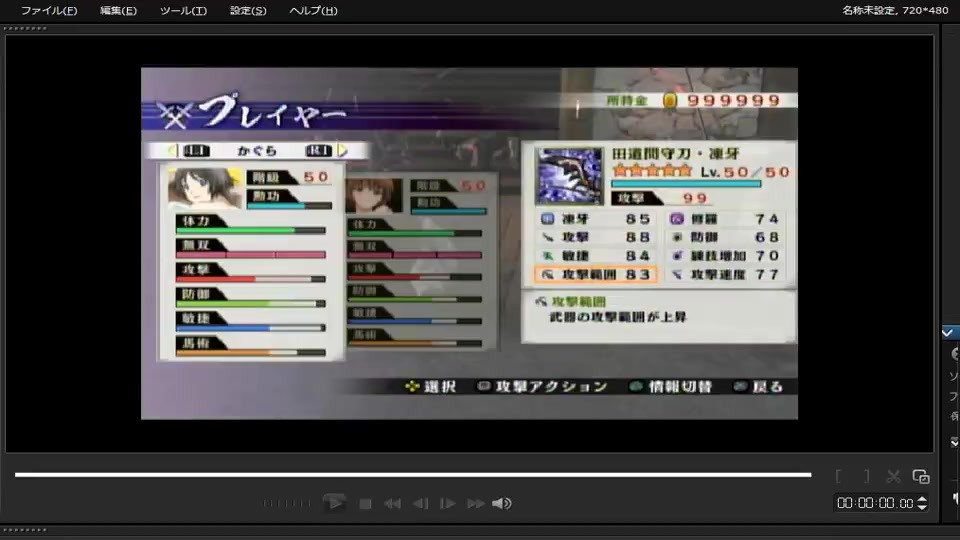The width and height of the screenshot is (960, 540).
Task: Click the down chevron in right panel
Action: 954,442
